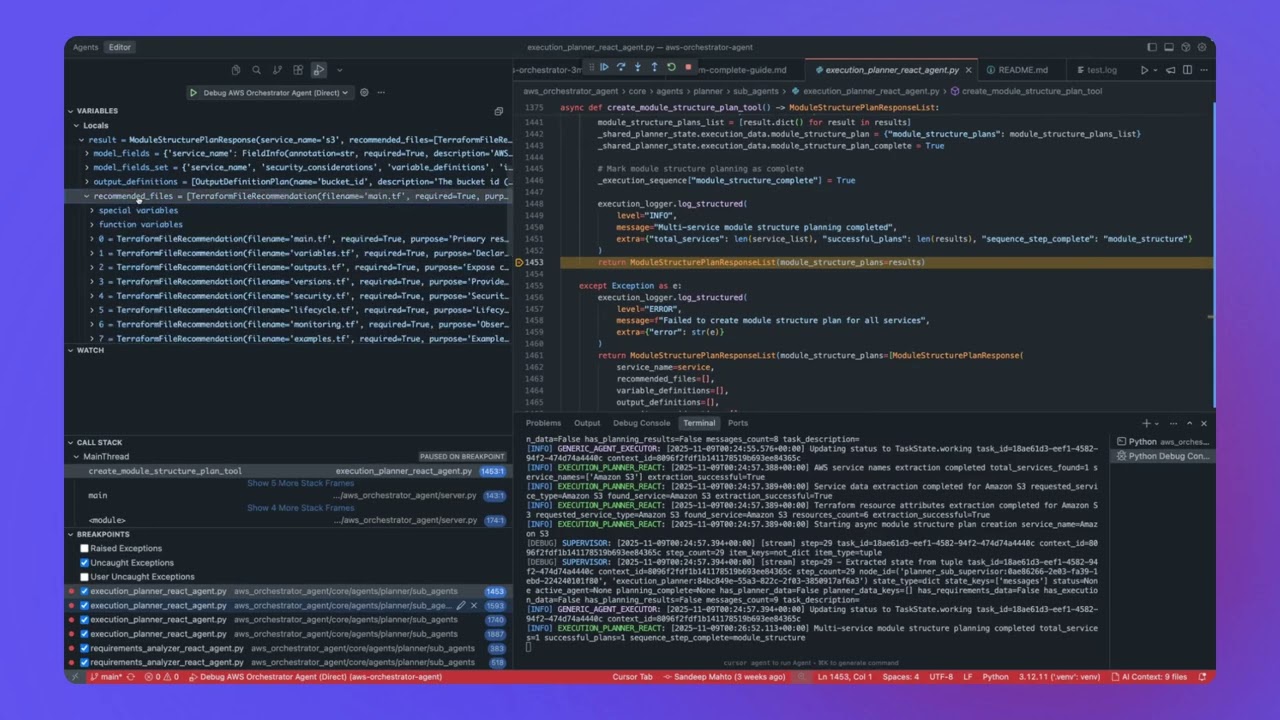The width and height of the screenshot is (1280, 720).
Task: Toggle panel layout icon in title bar
Action: coord(1169,47)
